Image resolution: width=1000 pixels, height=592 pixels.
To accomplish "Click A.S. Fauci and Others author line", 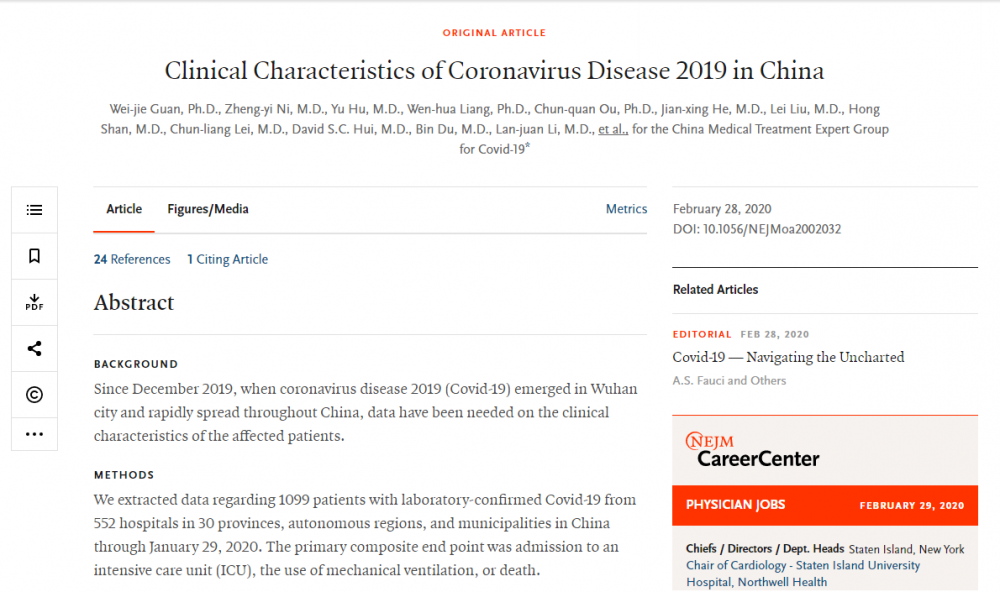I will tap(729, 381).
